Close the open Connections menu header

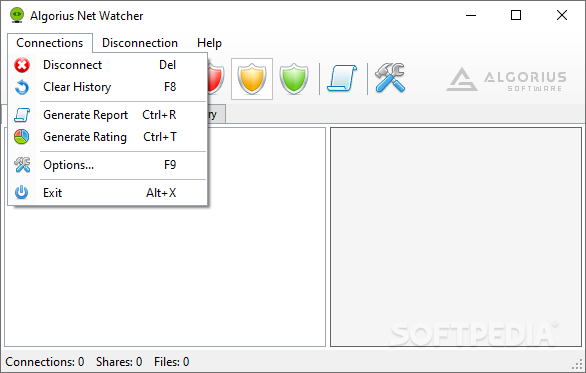click(50, 43)
